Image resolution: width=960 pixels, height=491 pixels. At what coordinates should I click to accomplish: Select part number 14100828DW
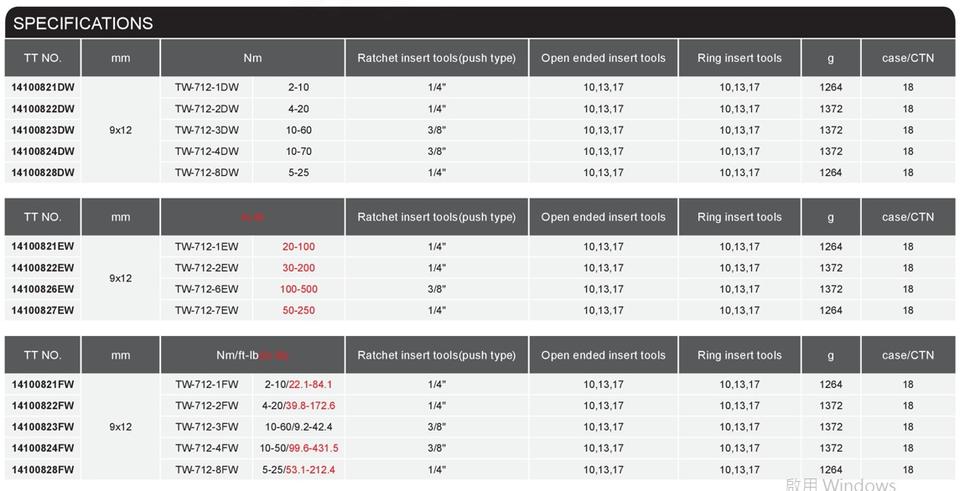click(43, 173)
